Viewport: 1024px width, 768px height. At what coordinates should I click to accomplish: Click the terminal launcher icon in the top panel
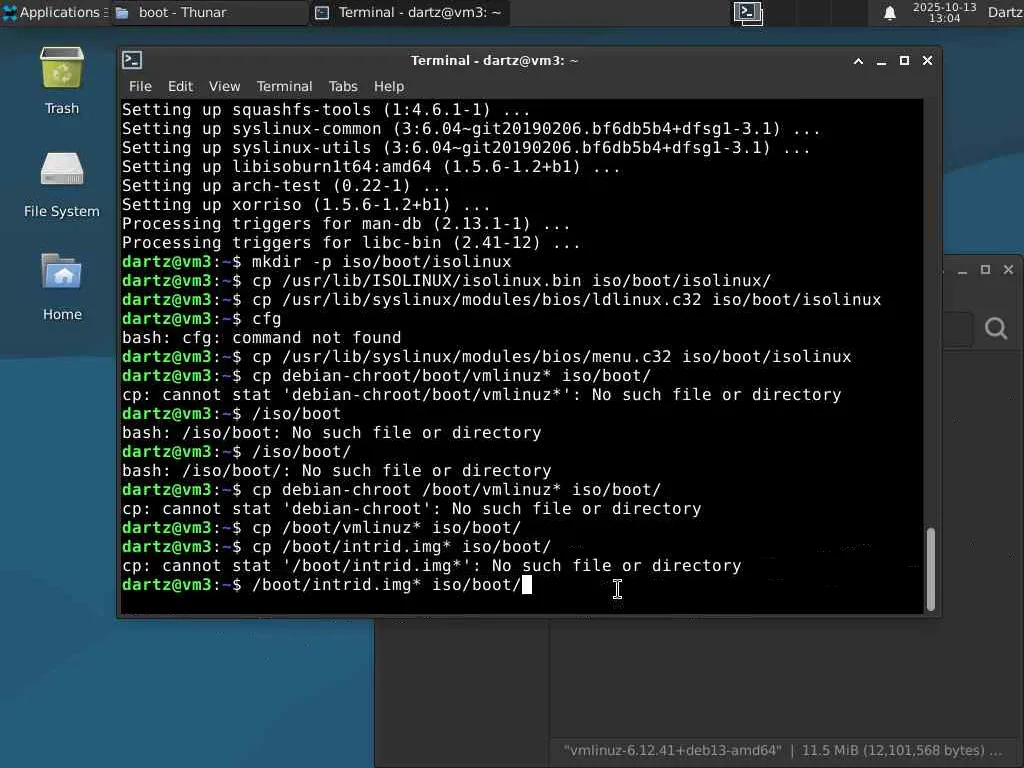pyautogui.click(x=748, y=13)
